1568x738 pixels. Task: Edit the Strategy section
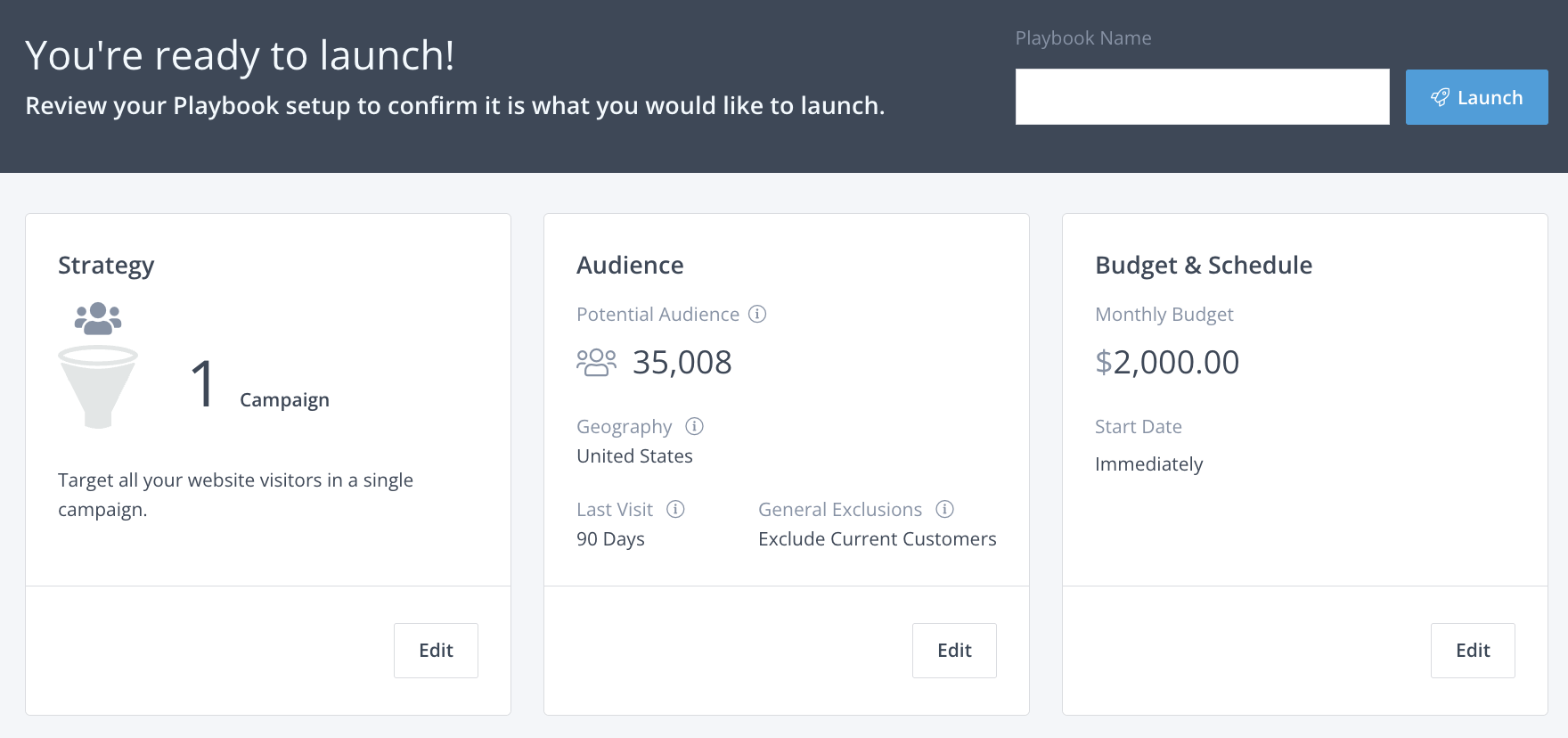pyautogui.click(x=436, y=651)
